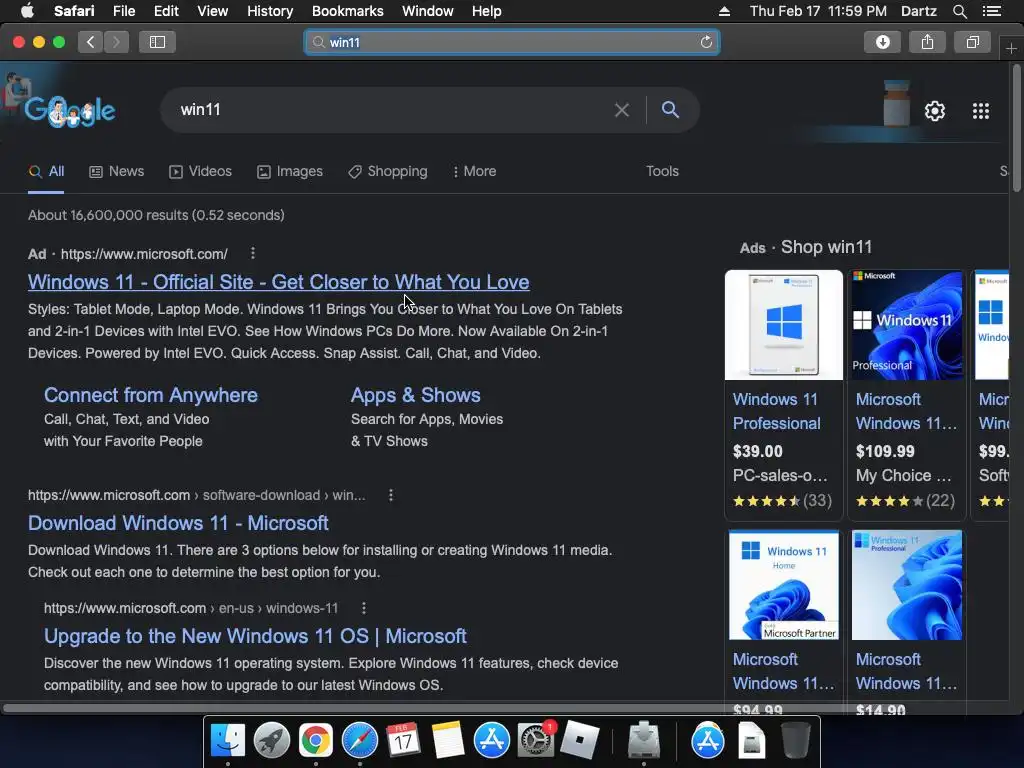Open the options dots for the en-us windows-11 result
The height and width of the screenshot is (768, 1024).
click(364, 608)
